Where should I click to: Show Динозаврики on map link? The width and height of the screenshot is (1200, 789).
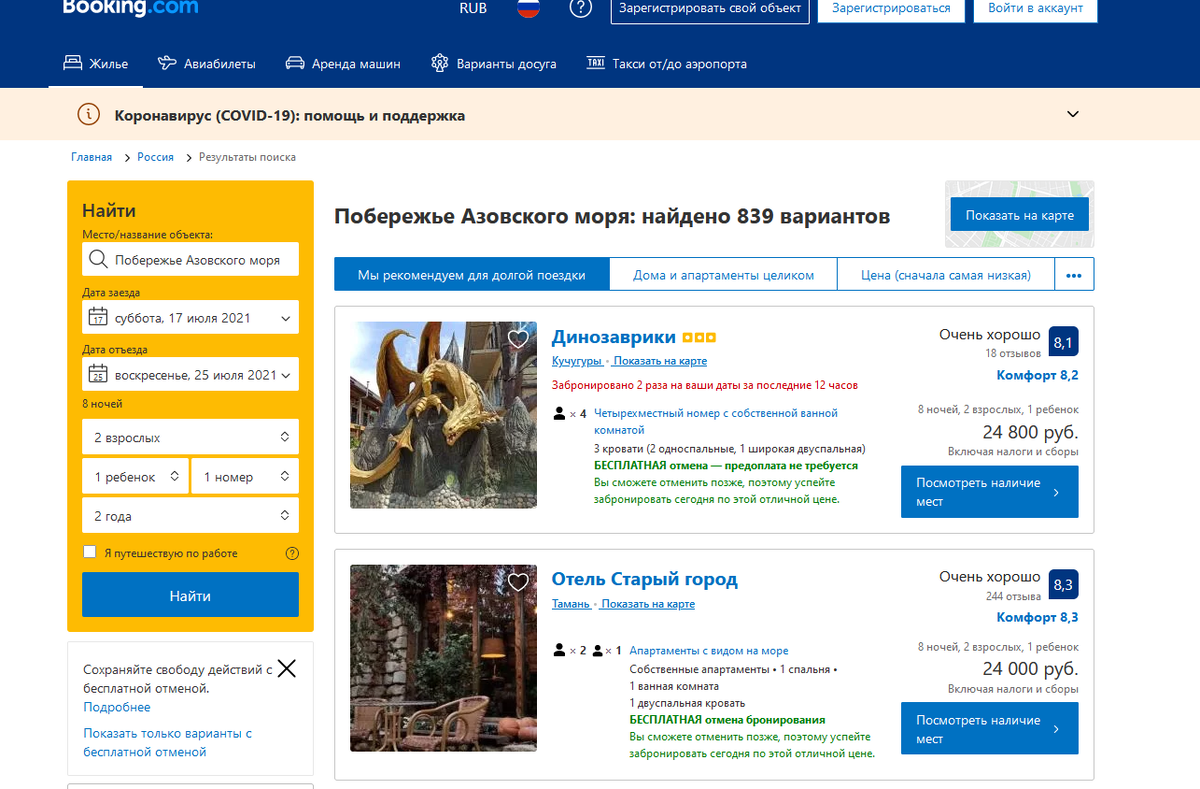[x=660, y=361]
